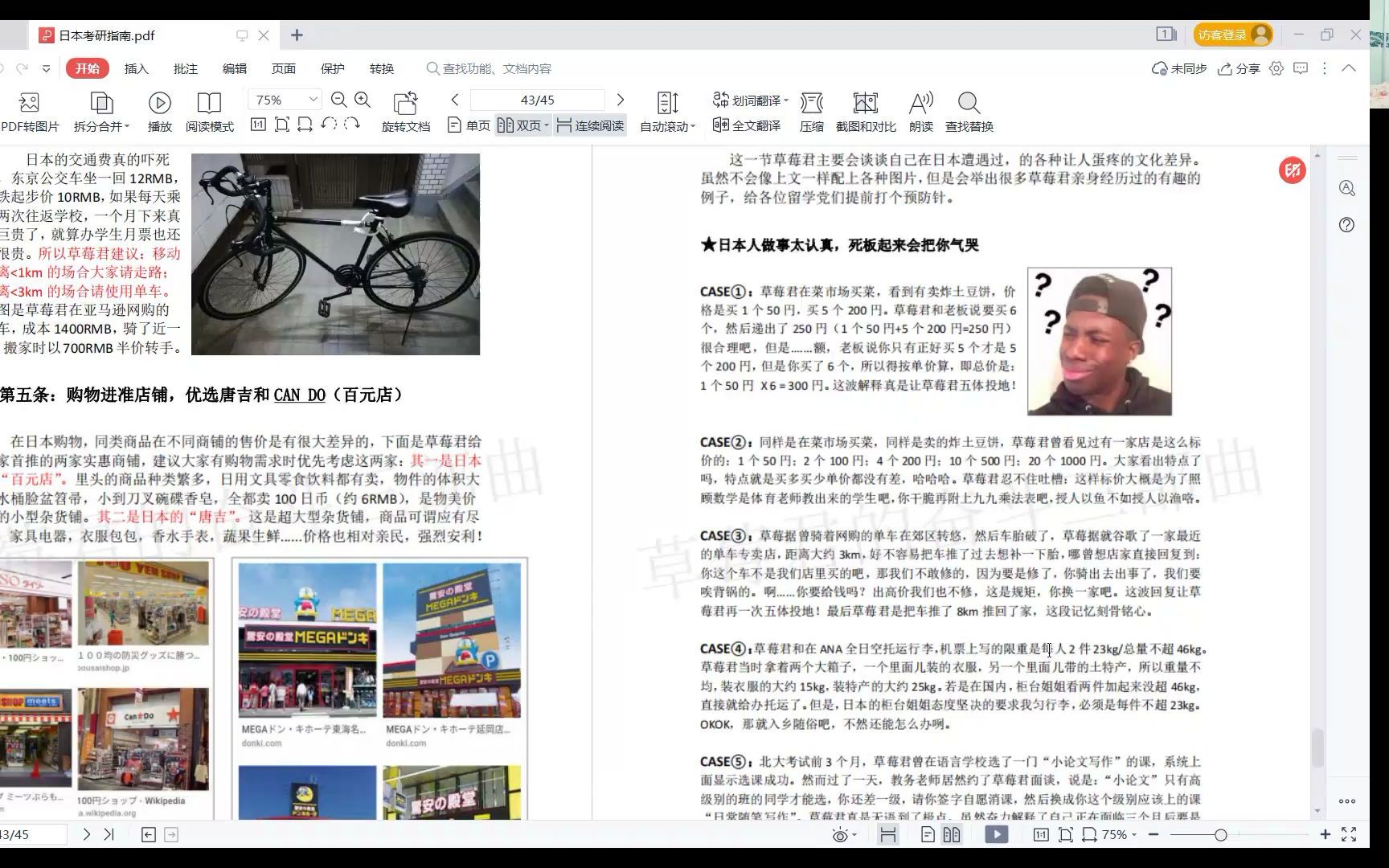Click the 未同步 sync status button
Screen dimensions: 1389x868
tap(1179, 69)
